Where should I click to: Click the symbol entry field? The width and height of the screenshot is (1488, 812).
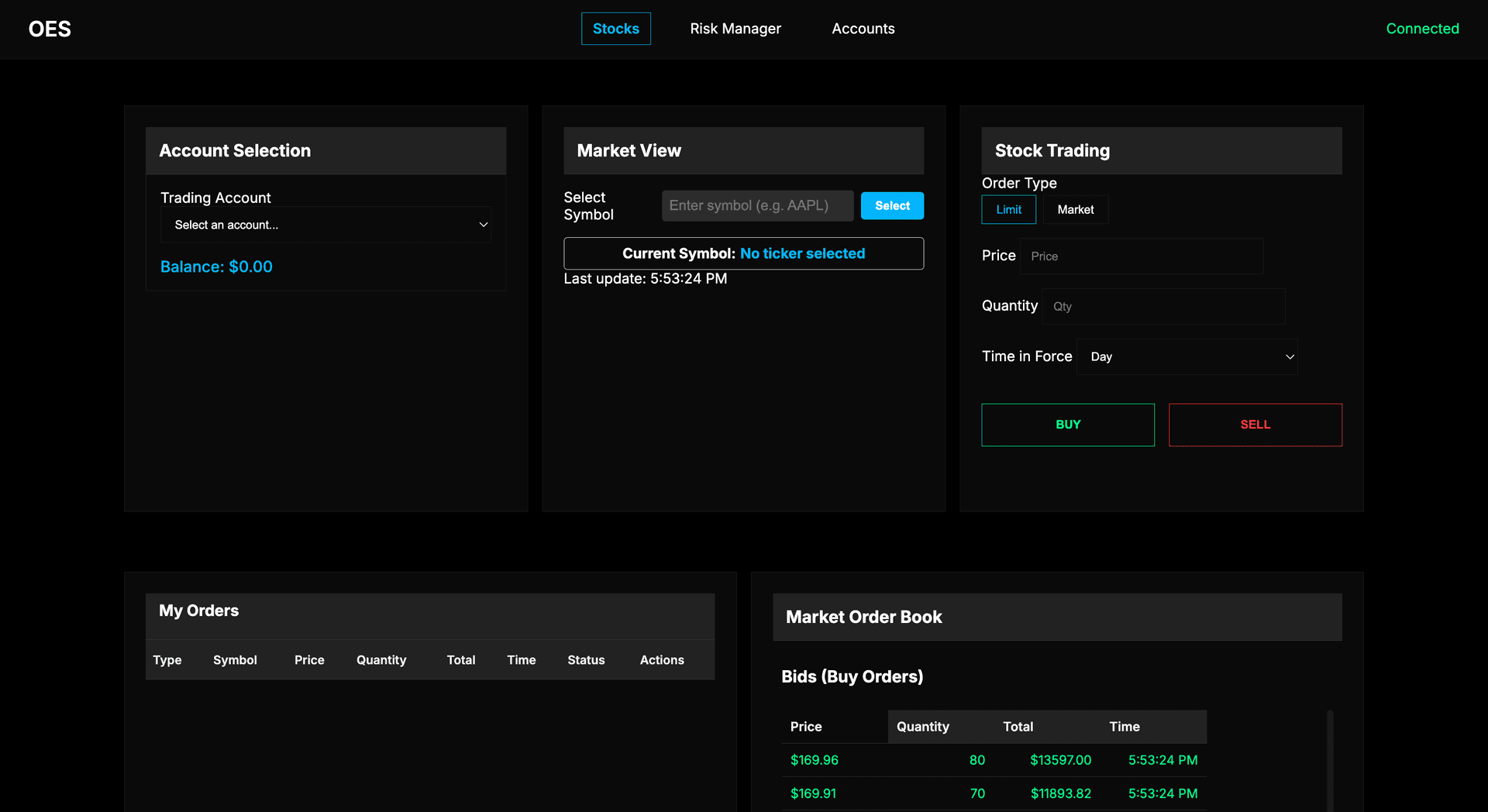tap(757, 205)
